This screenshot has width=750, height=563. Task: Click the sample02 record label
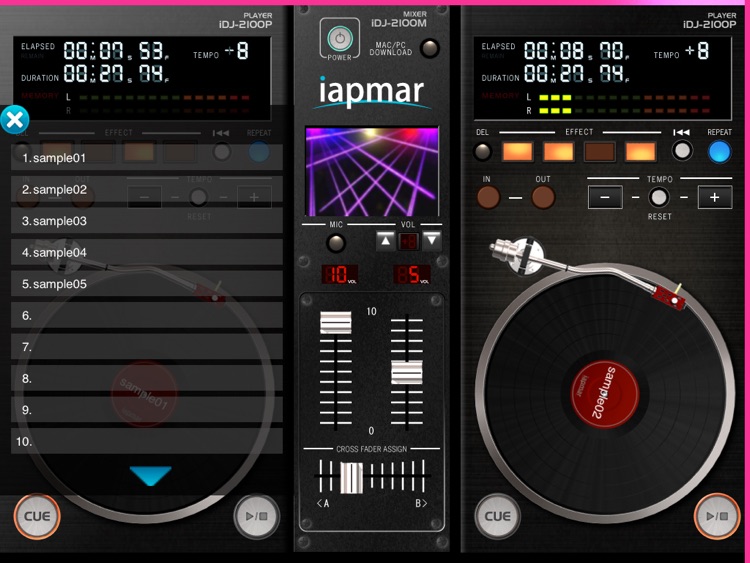pos(605,395)
